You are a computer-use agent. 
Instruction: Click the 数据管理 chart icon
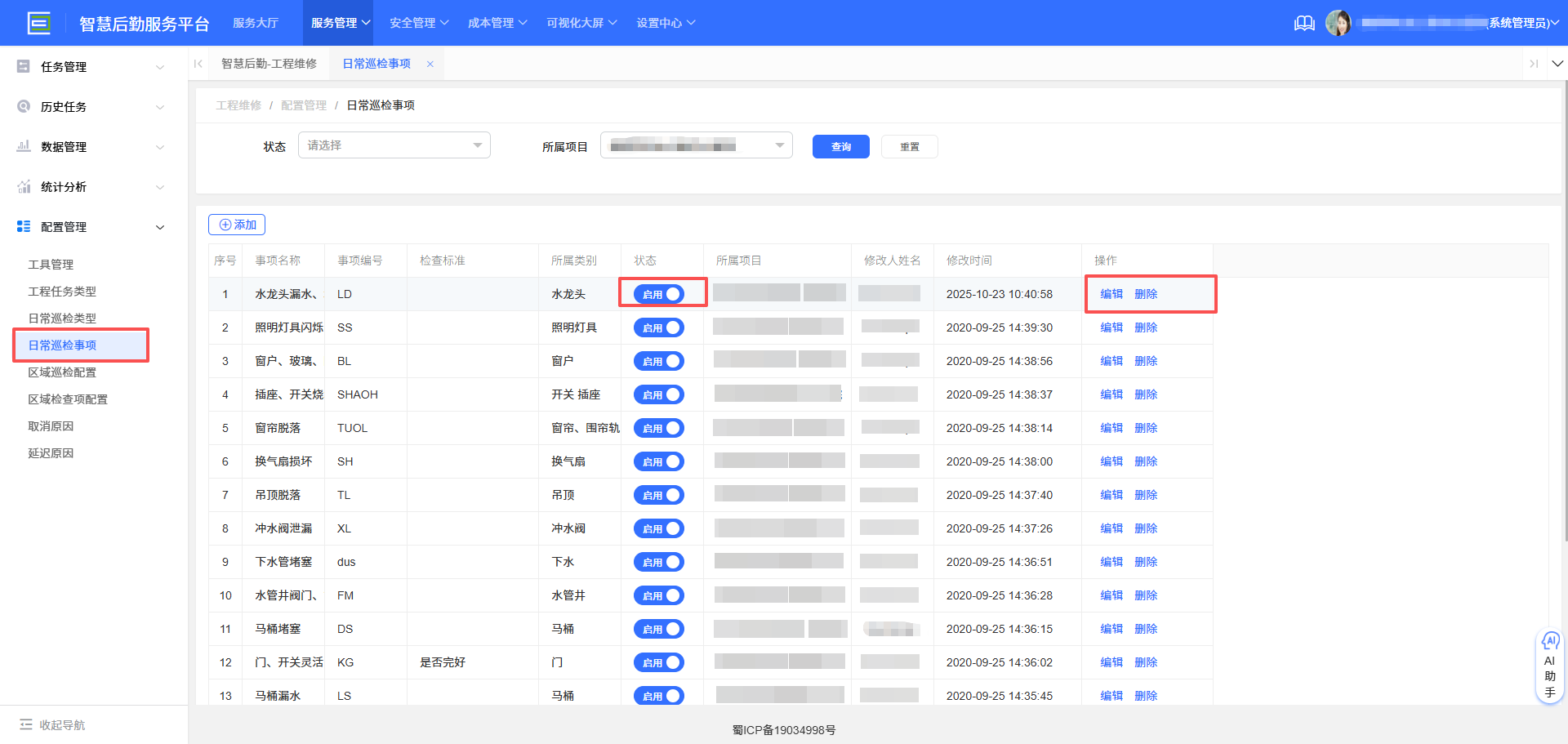pyautogui.click(x=23, y=146)
